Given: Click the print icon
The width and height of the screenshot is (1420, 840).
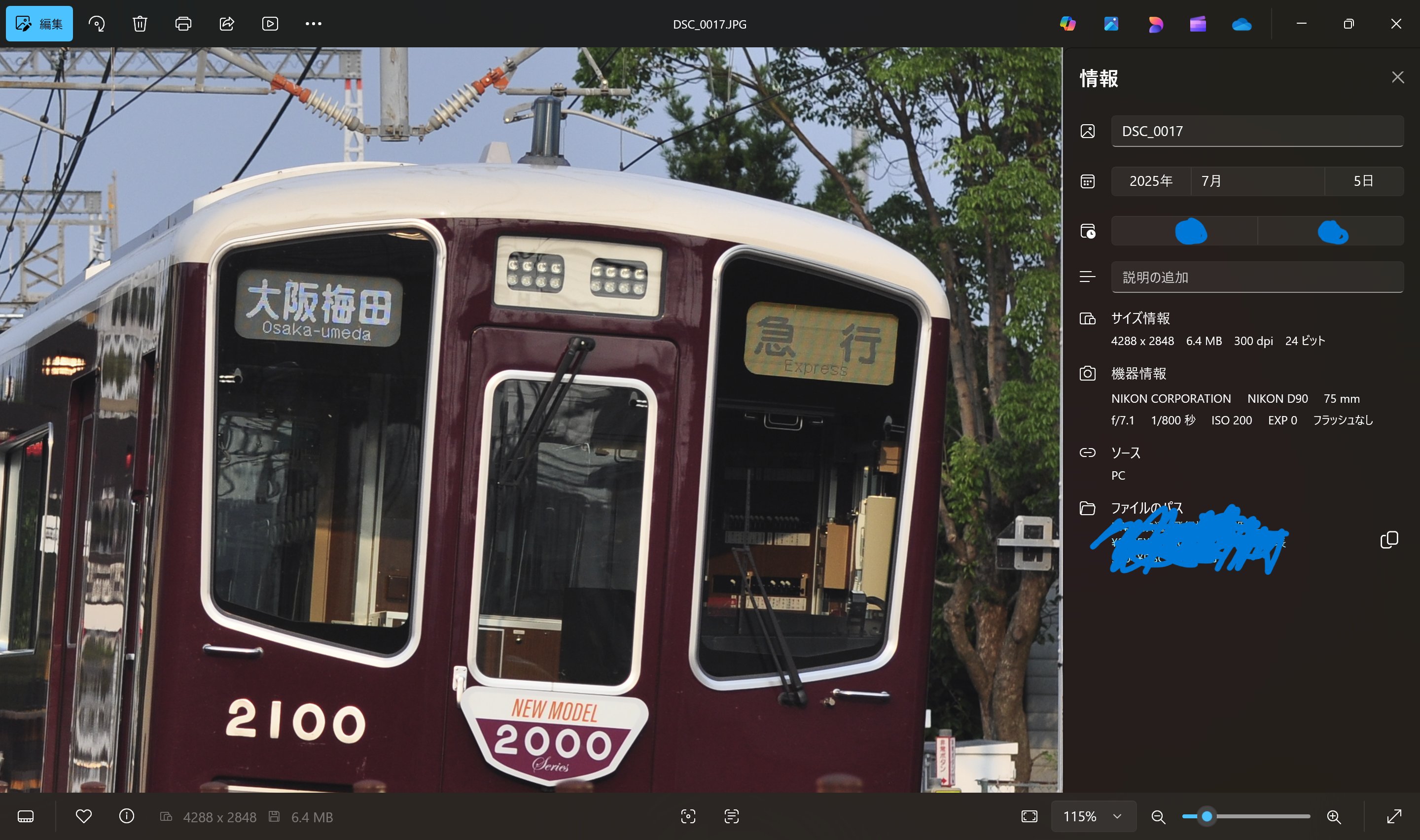Looking at the screenshot, I should 183,24.
